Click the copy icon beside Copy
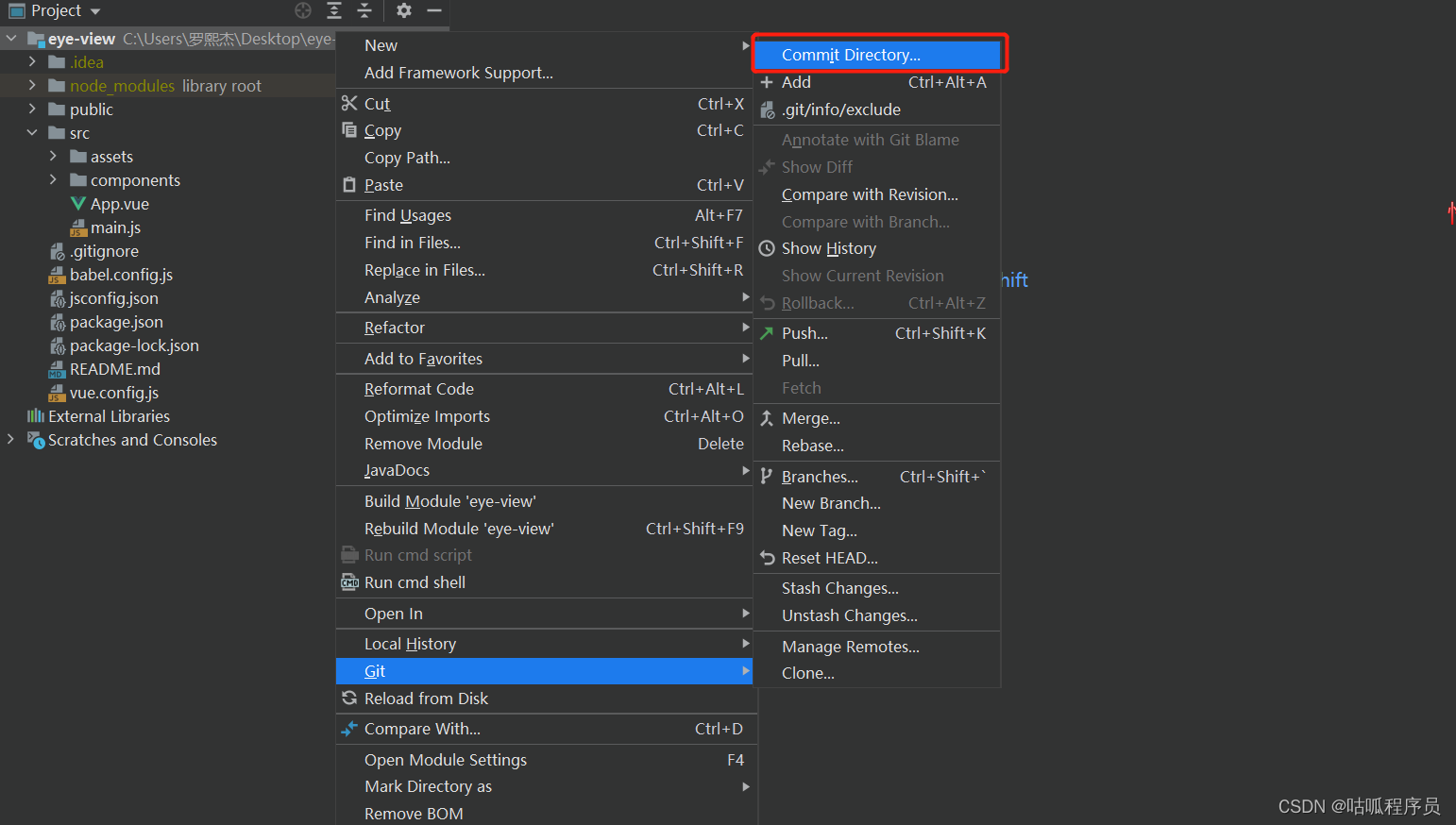Viewport: 1456px width, 825px height. pos(349,129)
